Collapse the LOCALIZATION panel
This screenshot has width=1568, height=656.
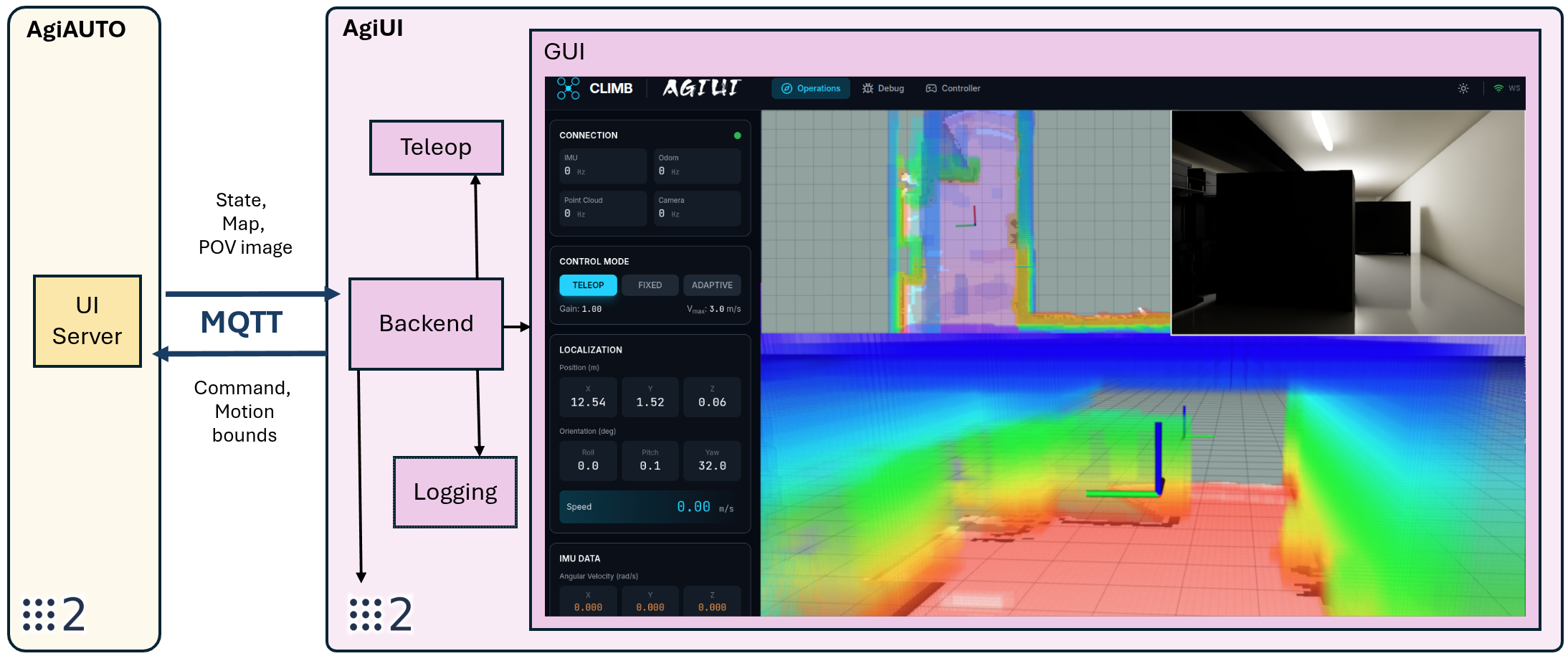click(x=591, y=349)
